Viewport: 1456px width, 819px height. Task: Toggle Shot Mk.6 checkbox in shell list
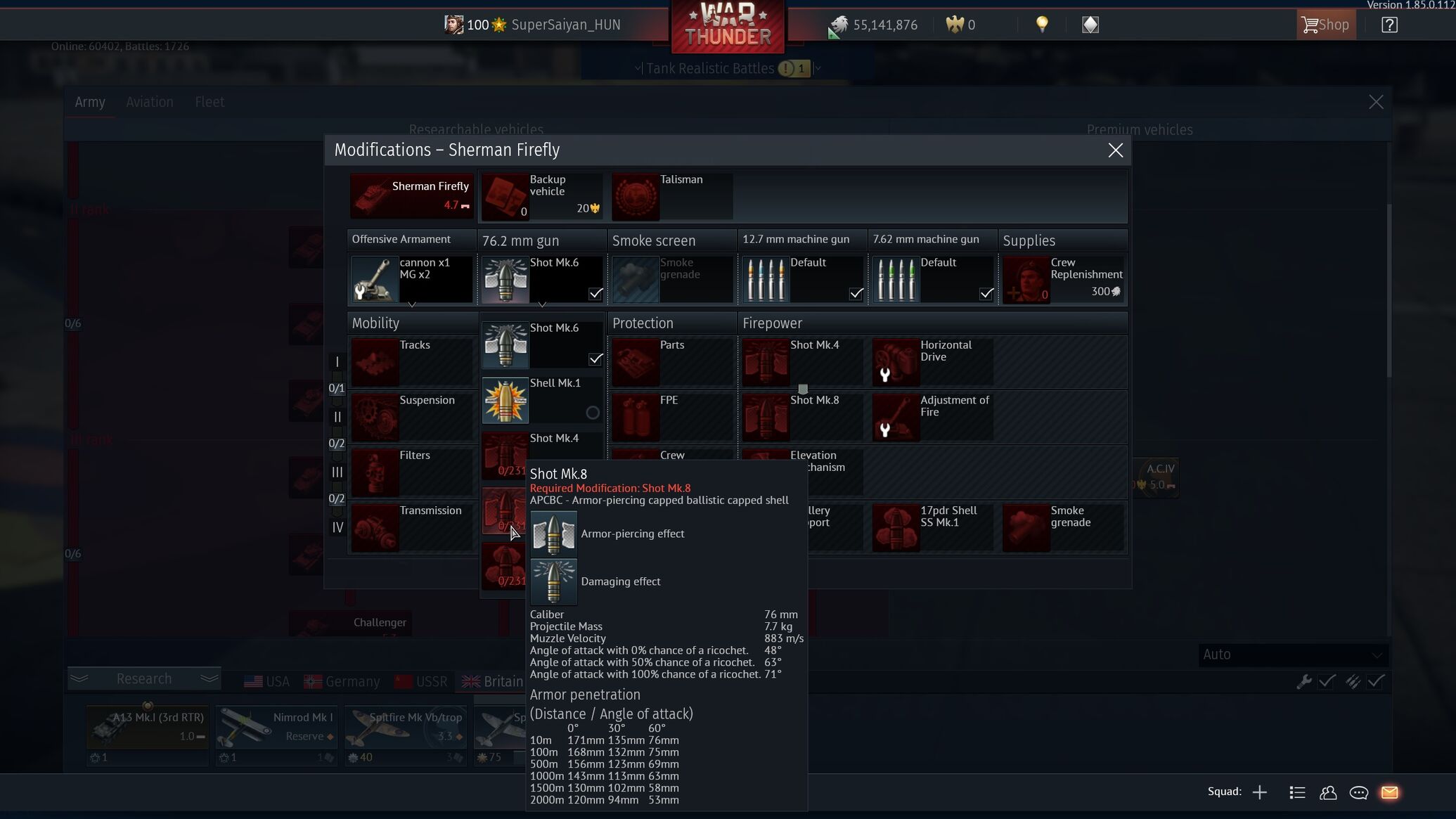tap(595, 359)
